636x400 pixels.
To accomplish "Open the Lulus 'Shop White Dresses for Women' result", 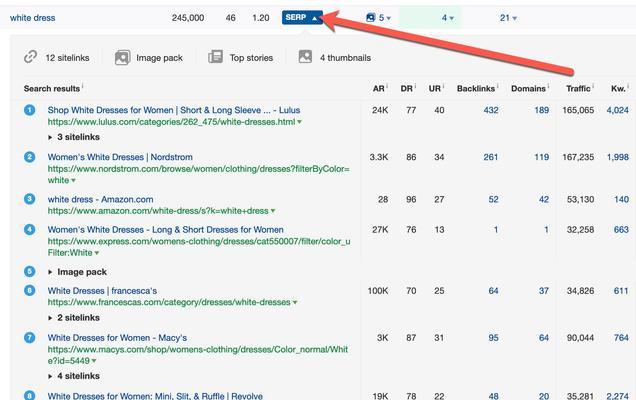I will point(174,110).
